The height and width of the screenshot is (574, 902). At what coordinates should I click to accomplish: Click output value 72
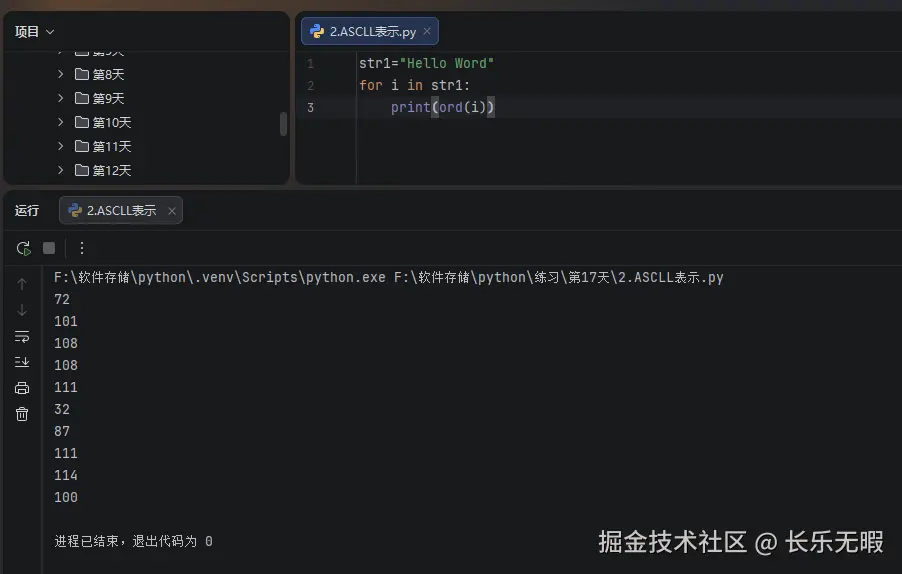point(62,299)
